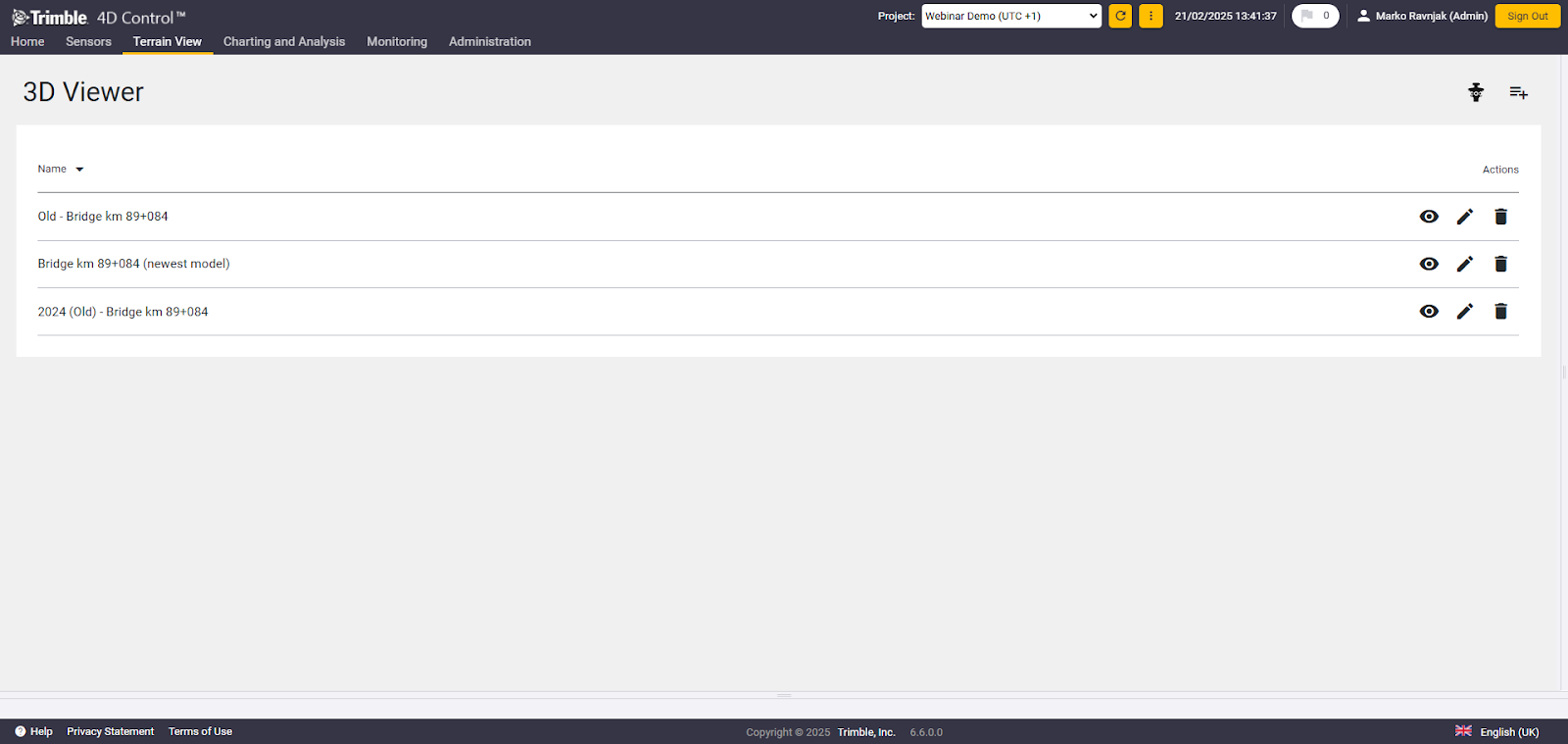Click the yellow refresh project button
The image size is (1568, 744).
tap(1120, 16)
